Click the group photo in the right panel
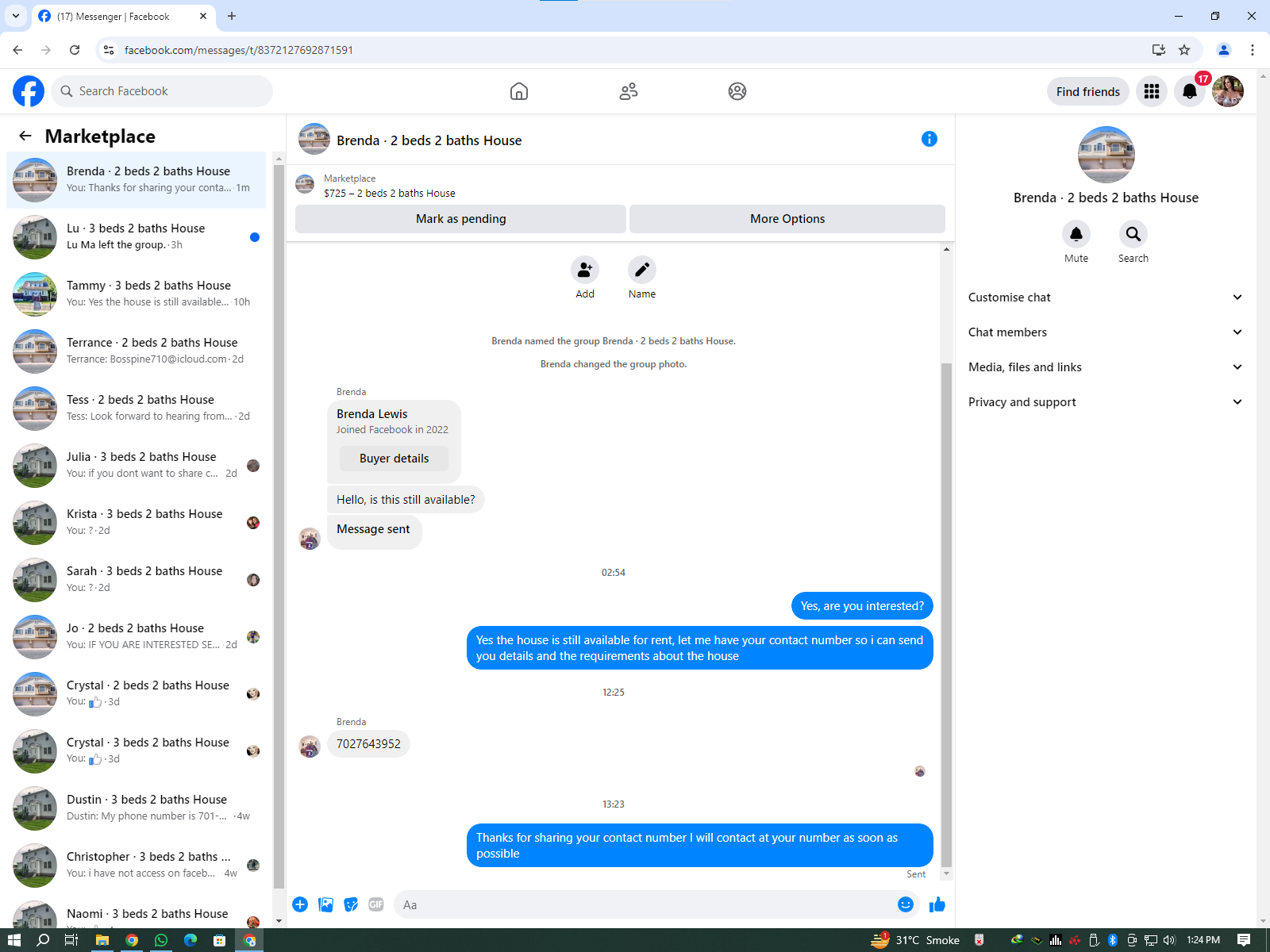The height and width of the screenshot is (952, 1270). pyautogui.click(x=1106, y=155)
